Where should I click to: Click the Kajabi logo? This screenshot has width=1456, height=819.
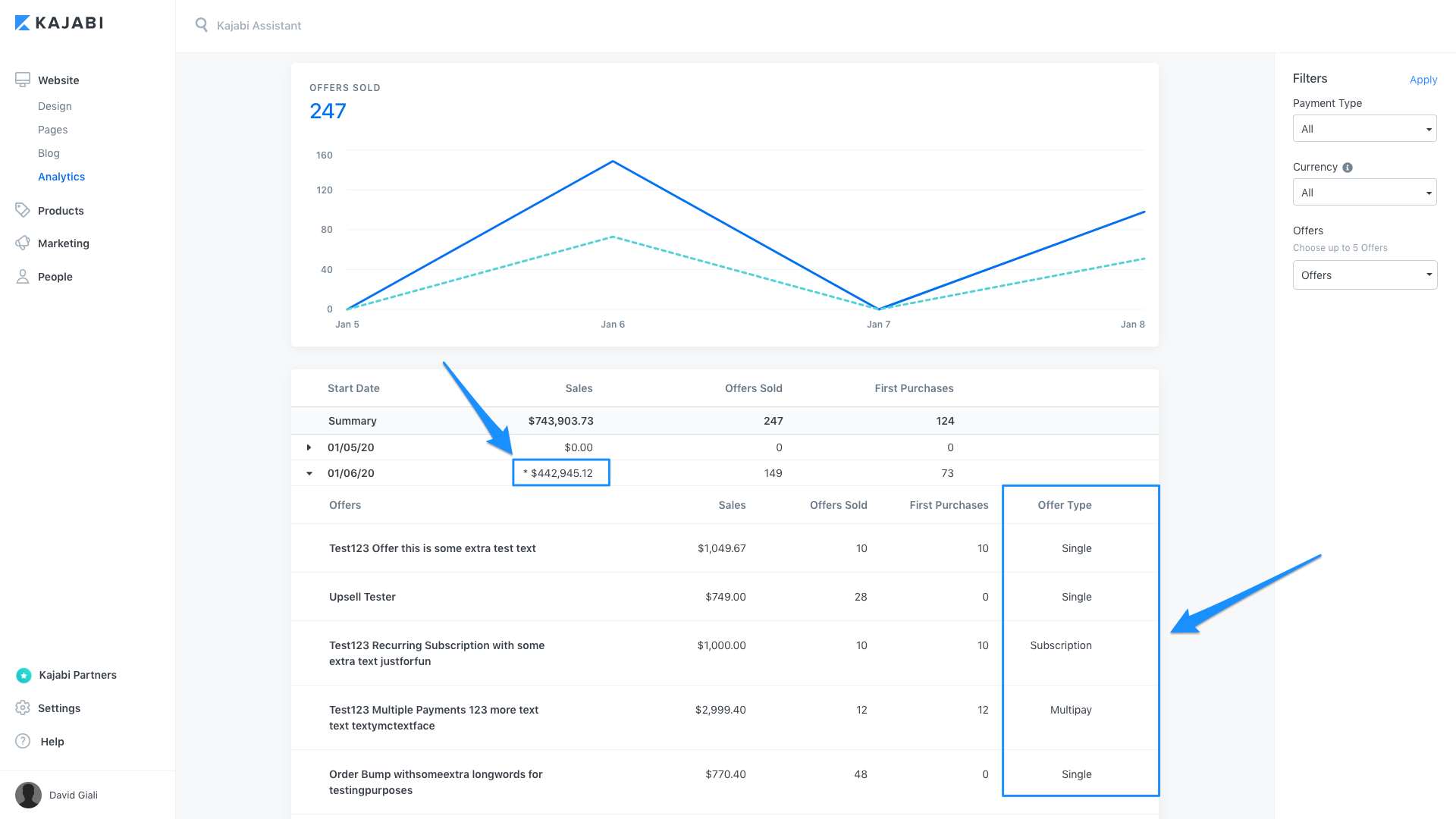(59, 23)
